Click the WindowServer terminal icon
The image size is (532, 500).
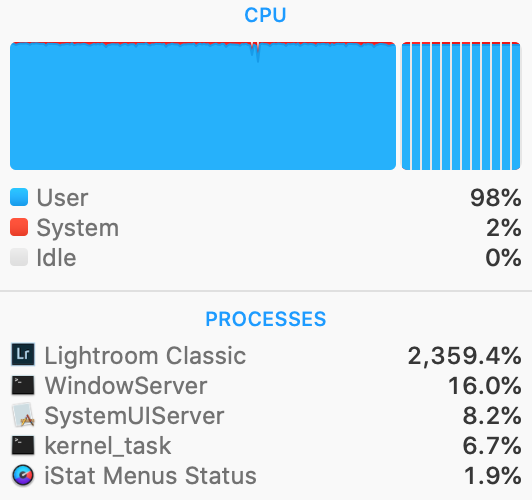tap(23, 385)
